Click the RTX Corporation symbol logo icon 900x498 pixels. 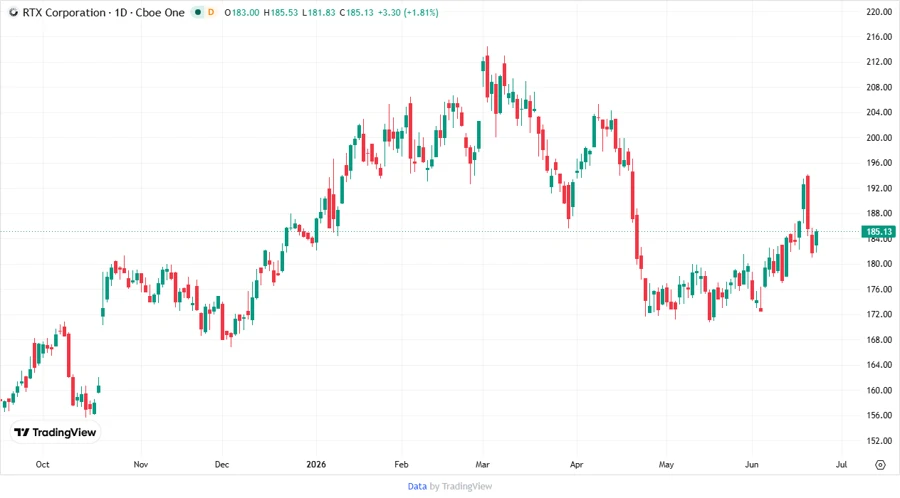coord(13,12)
